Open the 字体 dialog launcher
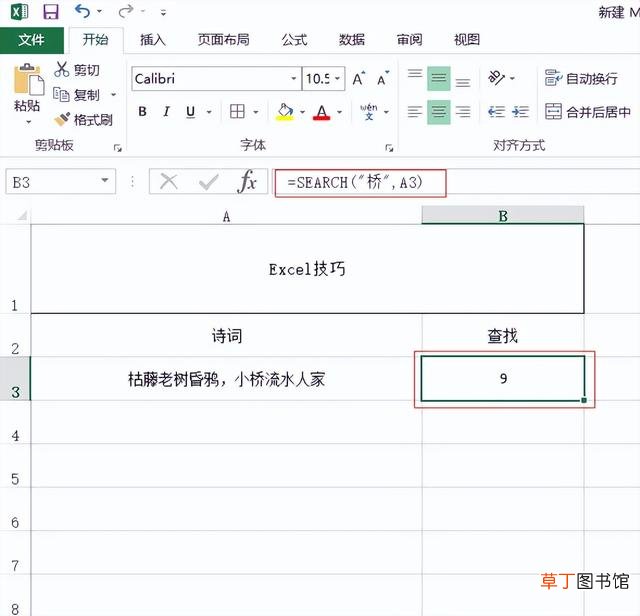This screenshot has height=616, width=640. tap(389, 148)
